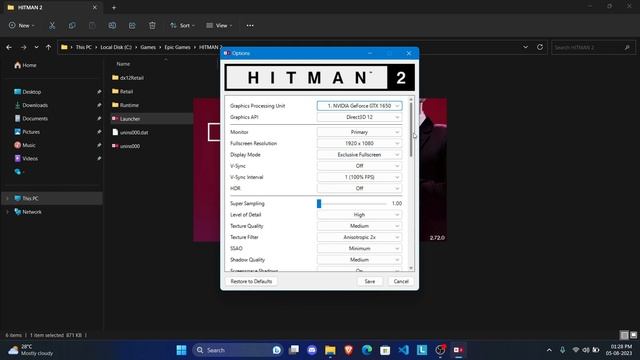Open the Level of Detail dropdown

tap(359, 215)
